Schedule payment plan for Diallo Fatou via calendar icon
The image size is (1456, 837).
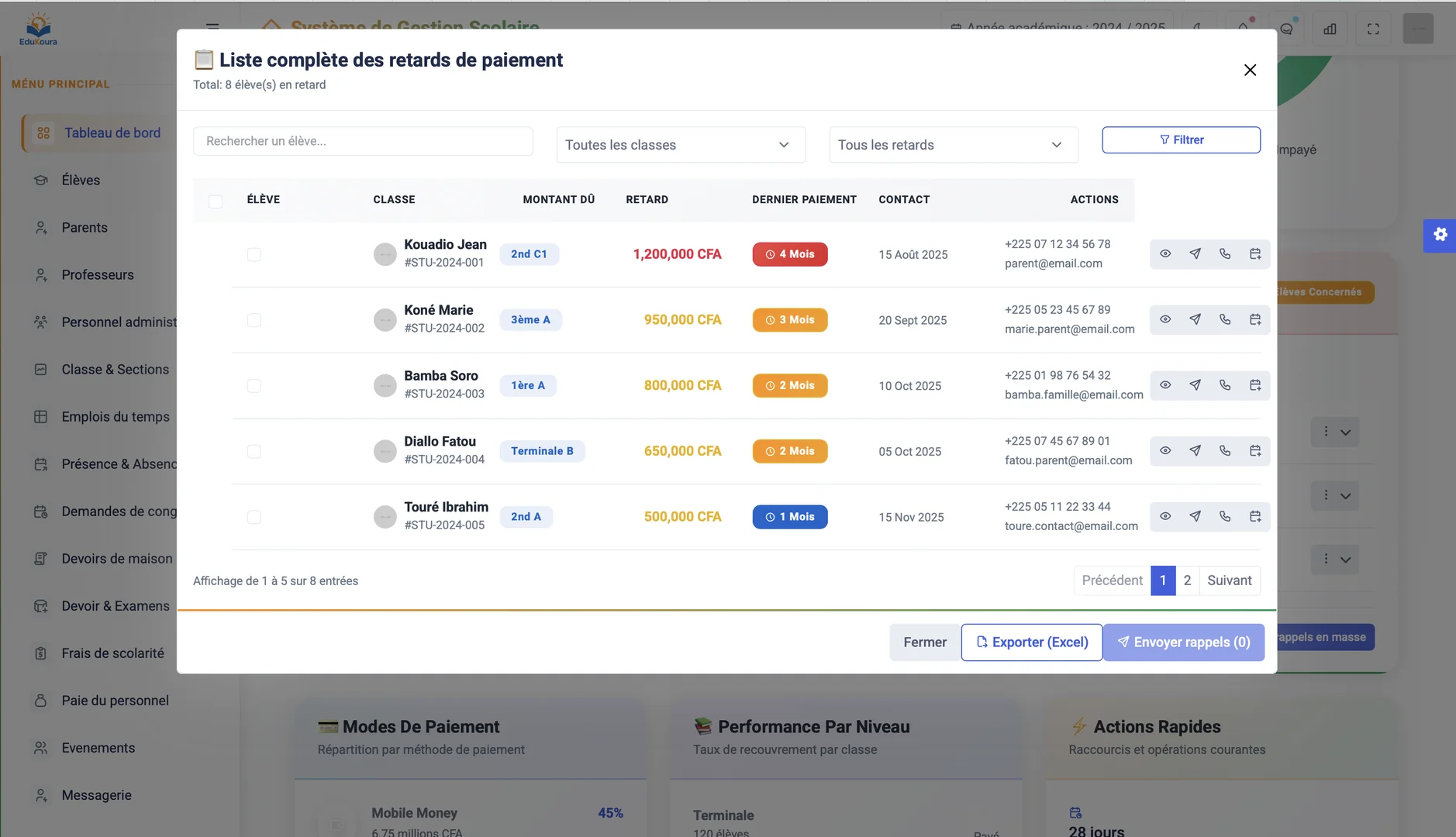[x=1255, y=450]
